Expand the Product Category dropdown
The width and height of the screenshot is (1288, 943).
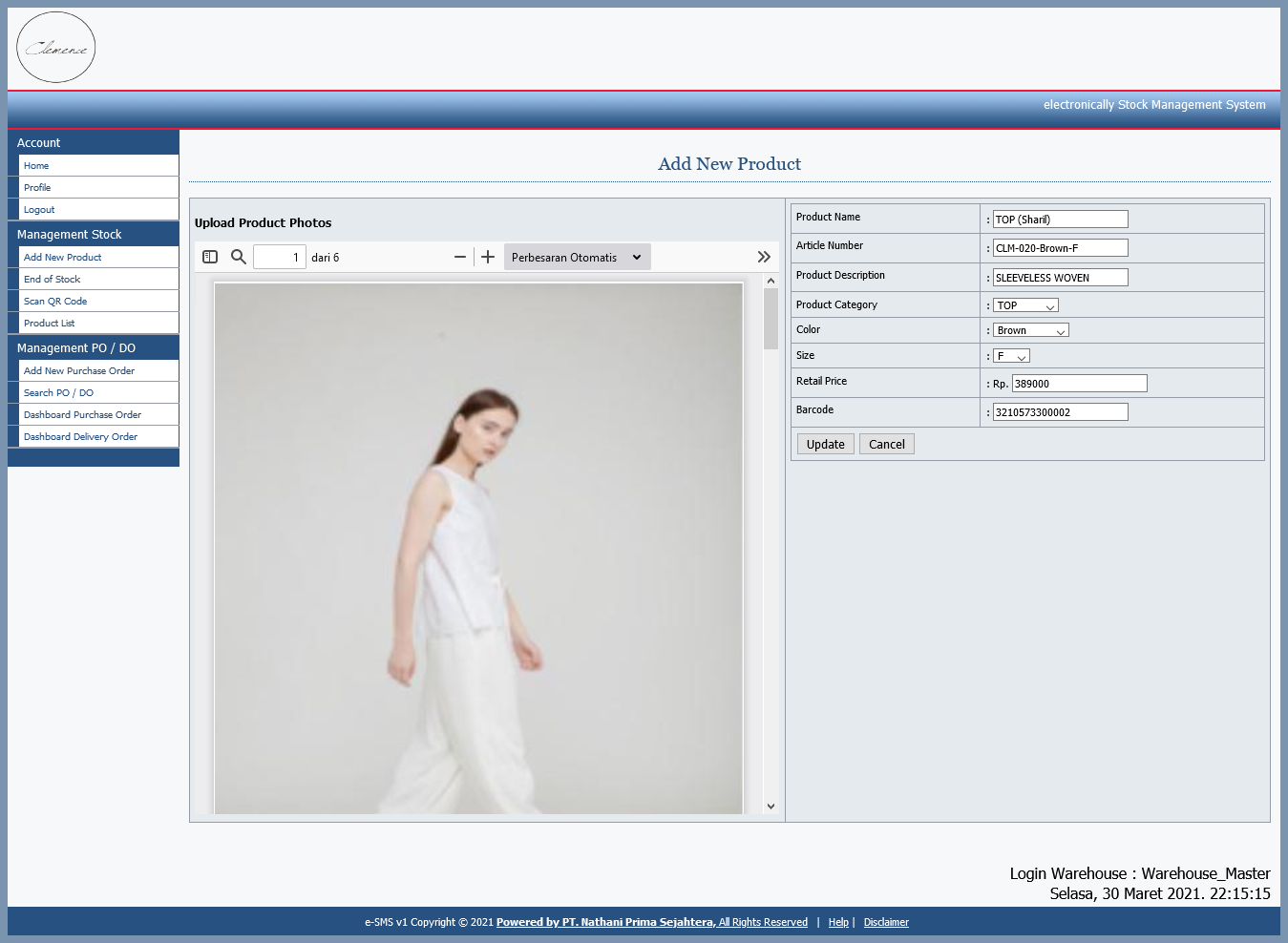pos(1025,305)
